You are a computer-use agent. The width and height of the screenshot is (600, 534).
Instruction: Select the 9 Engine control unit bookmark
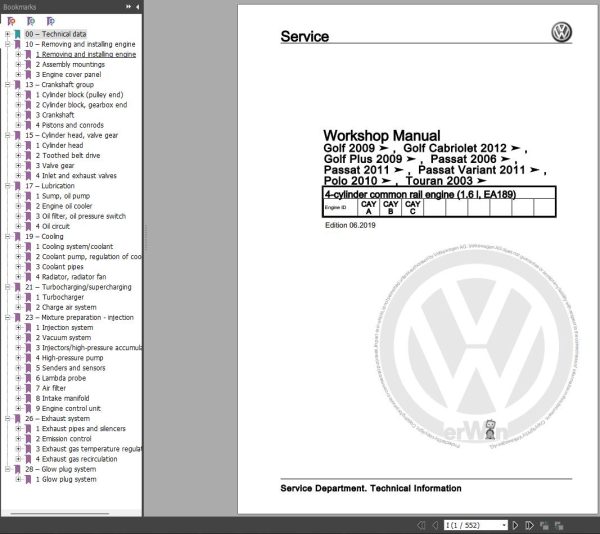(x=68, y=409)
